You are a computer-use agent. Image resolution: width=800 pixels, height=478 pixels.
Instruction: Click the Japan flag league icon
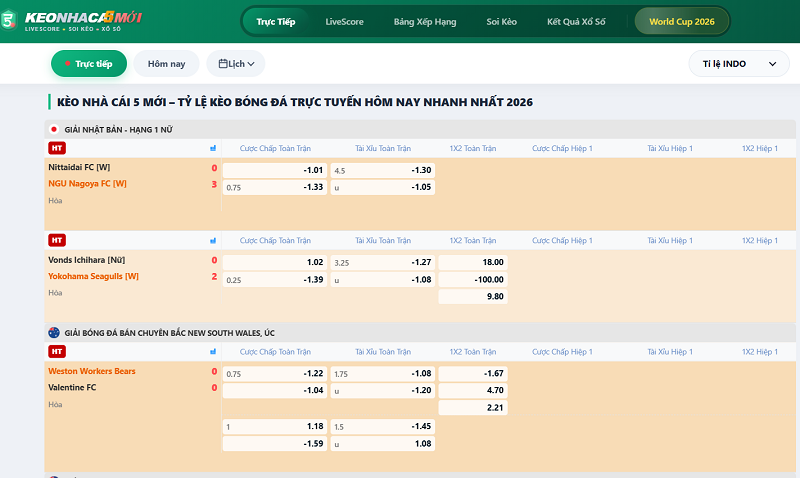pyautogui.click(x=54, y=130)
